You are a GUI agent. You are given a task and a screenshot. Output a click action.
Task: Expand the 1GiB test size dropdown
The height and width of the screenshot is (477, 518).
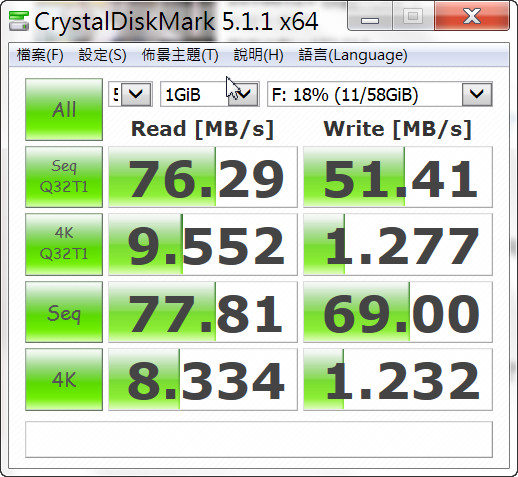coord(244,94)
